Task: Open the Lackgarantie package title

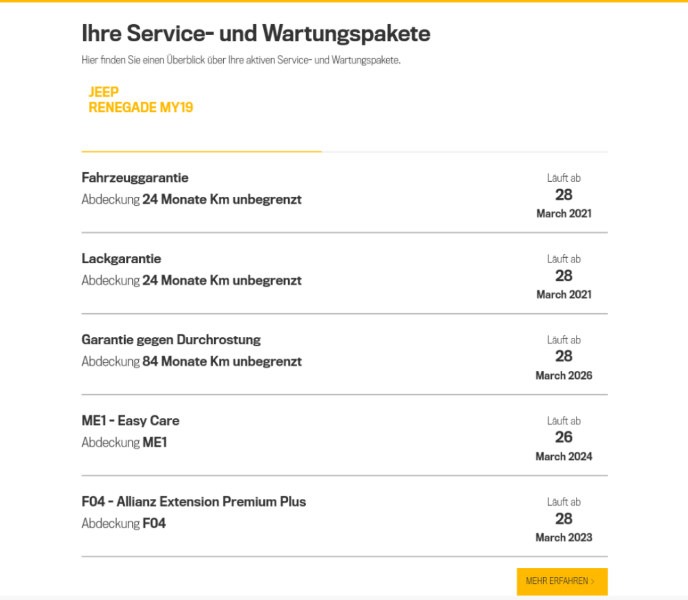Action: pos(121,259)
